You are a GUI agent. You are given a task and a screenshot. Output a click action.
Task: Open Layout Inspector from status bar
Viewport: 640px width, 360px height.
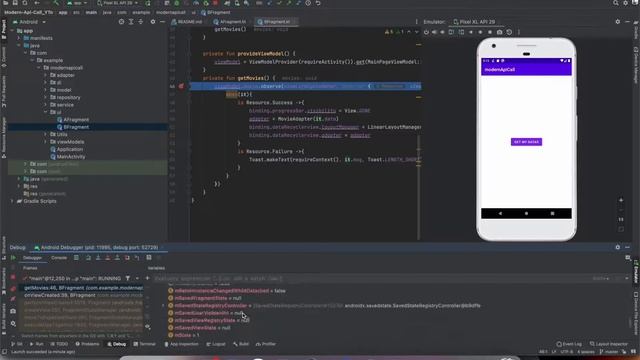[609, 344]
